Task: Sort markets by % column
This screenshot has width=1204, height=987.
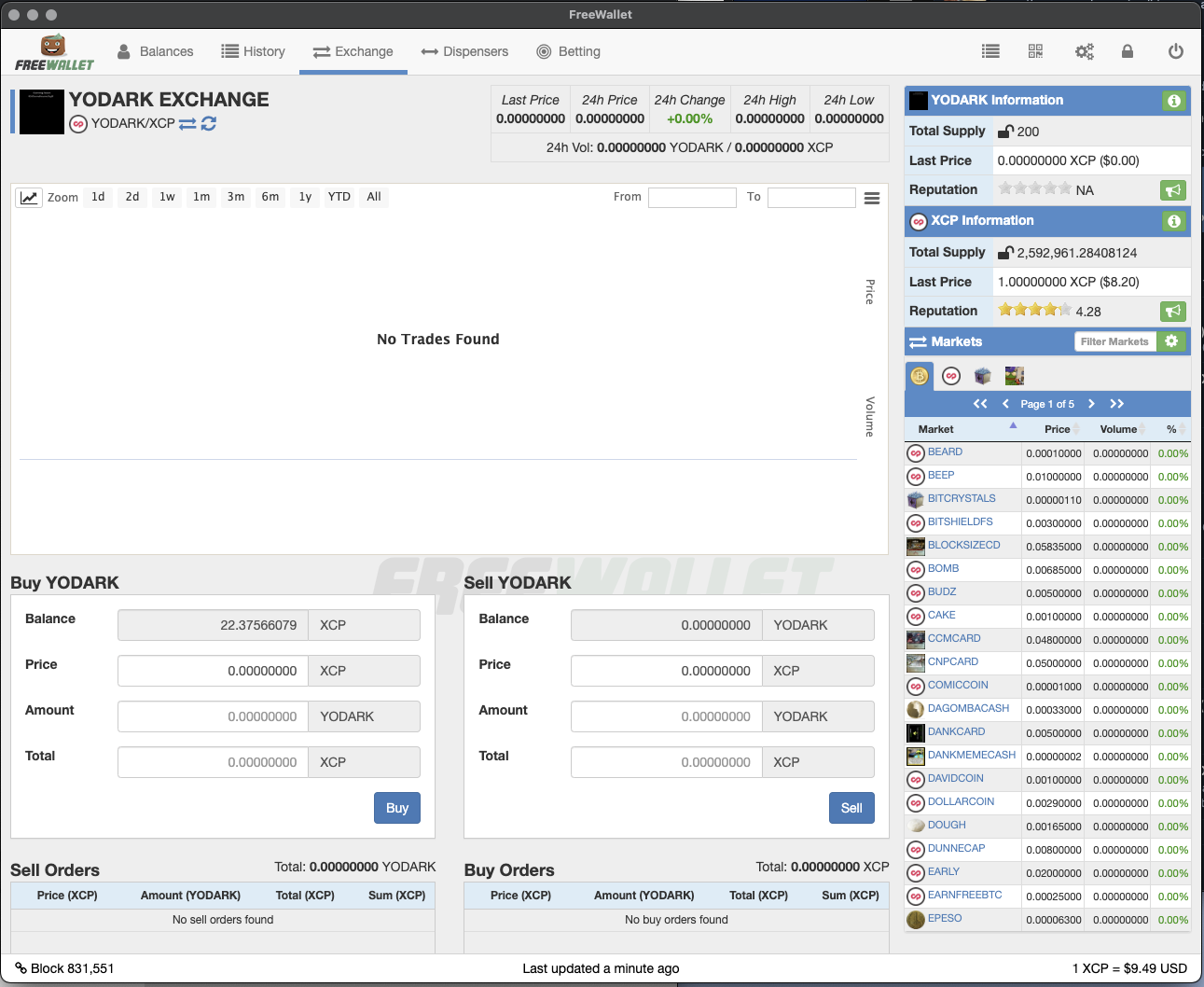Action: [x=1171, y=429]
